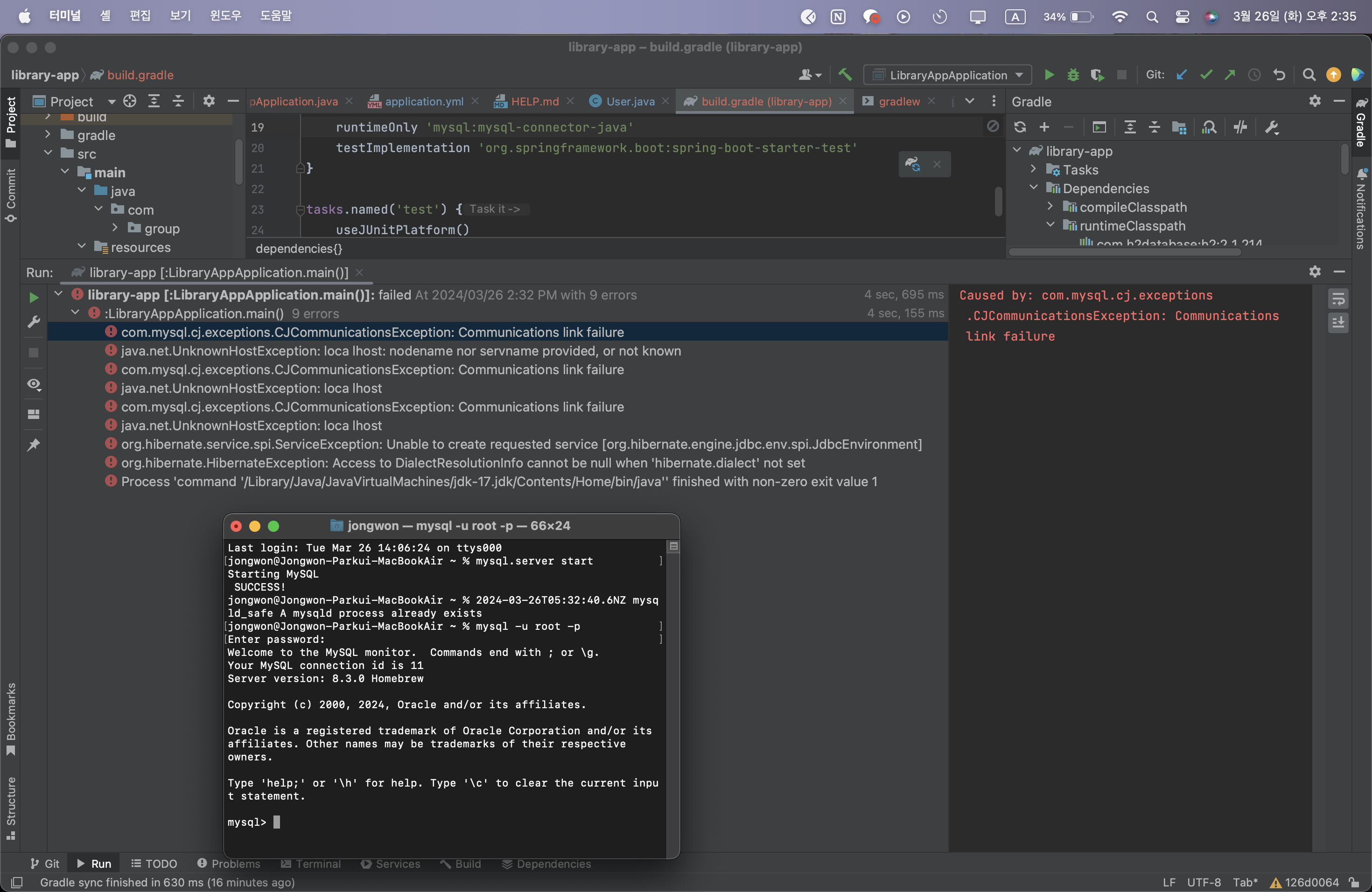Toggle Commit tool window stripe button
Viewport: 1372px width, 892px height.
point(10,195)
